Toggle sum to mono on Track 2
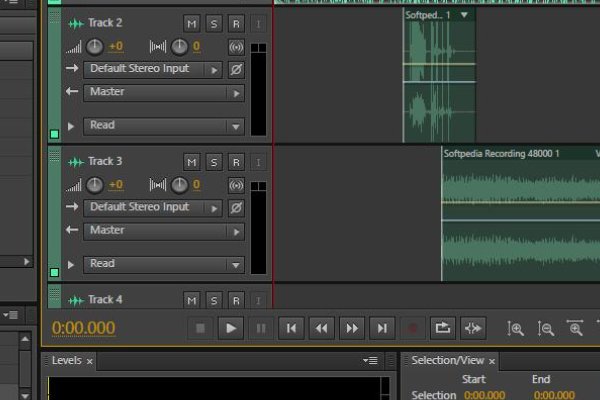The height and width of the screenshot is (400, 600). pos(236,46)
